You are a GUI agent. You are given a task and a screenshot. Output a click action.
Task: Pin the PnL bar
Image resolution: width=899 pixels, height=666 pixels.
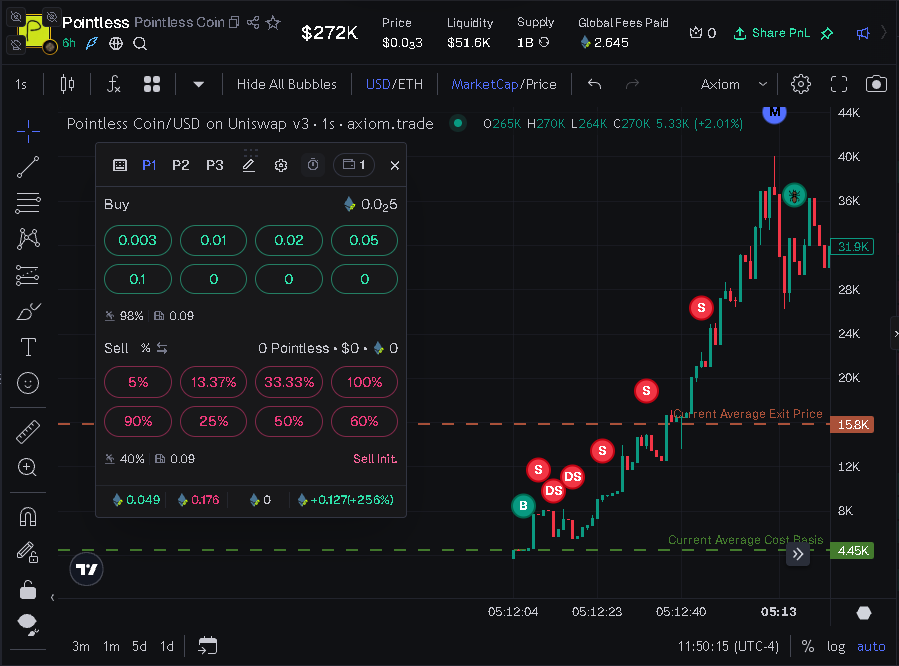pos(827,34)
